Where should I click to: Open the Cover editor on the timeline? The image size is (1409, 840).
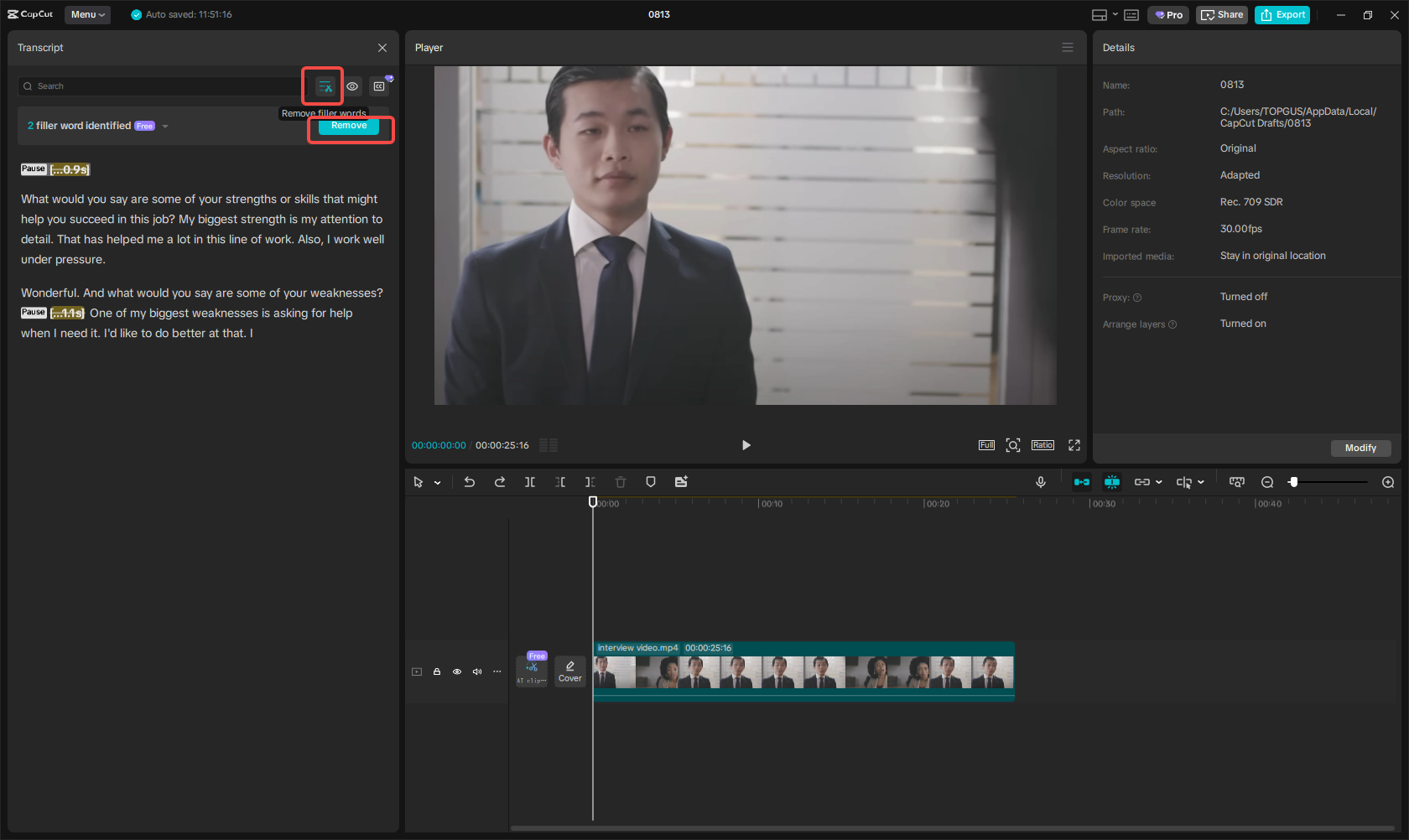coord(569,671)
